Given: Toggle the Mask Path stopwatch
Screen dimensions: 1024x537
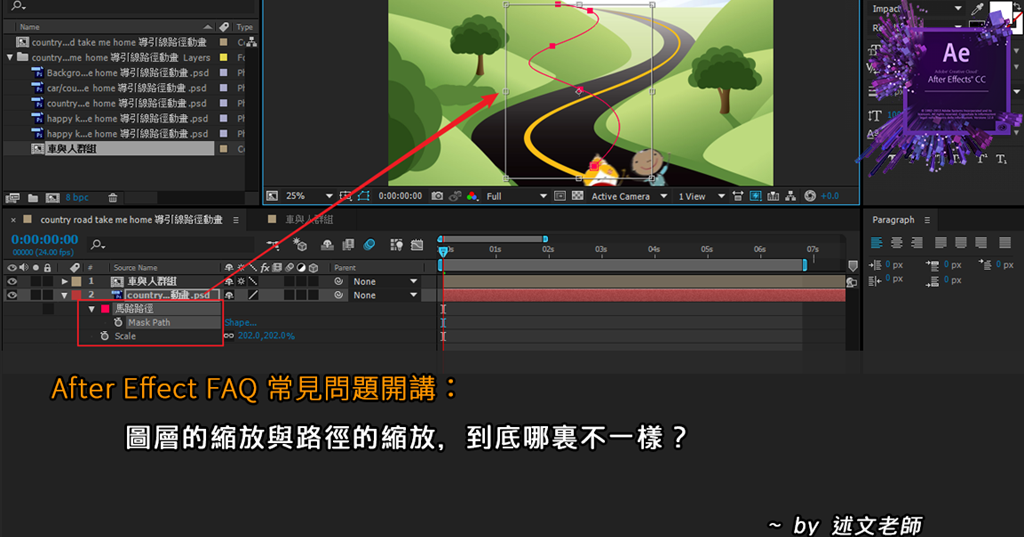Looking at the screenshot, I should tap(118, 323).
